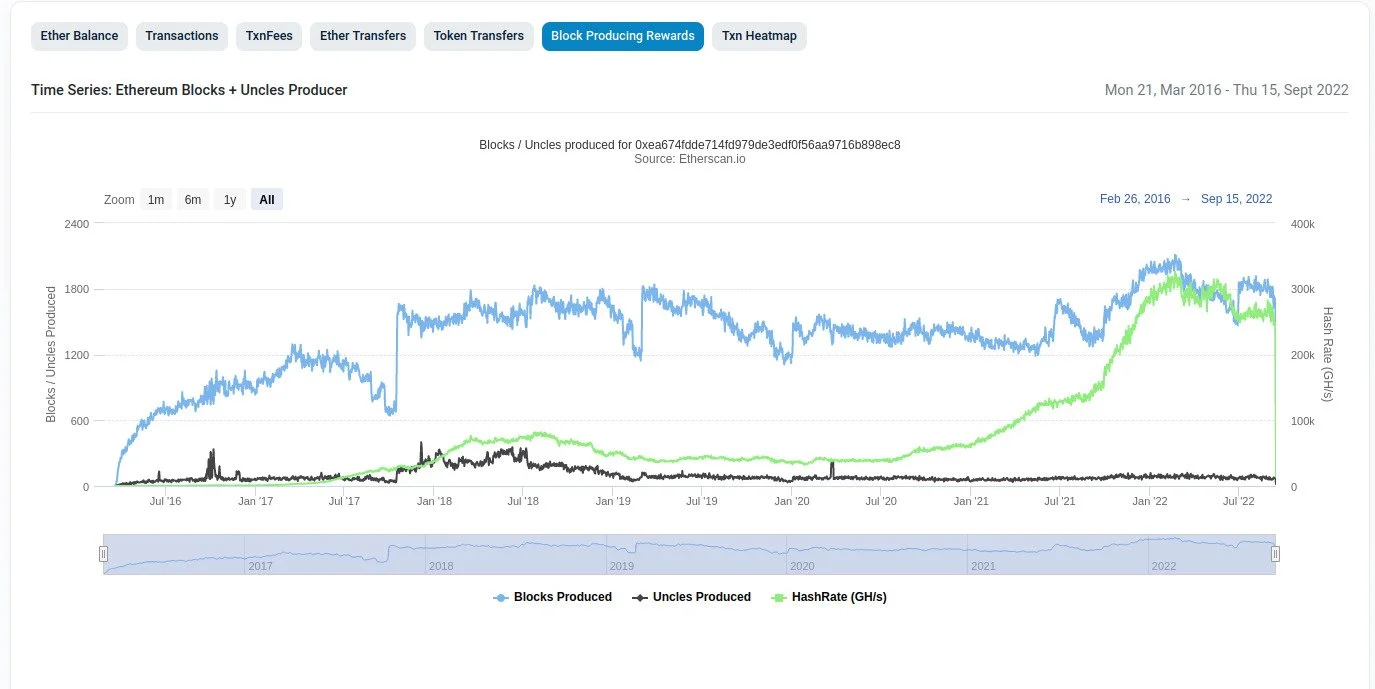
Task: Click the Feb 26, 2016 start date field
Action: [x=1135, y=199]
